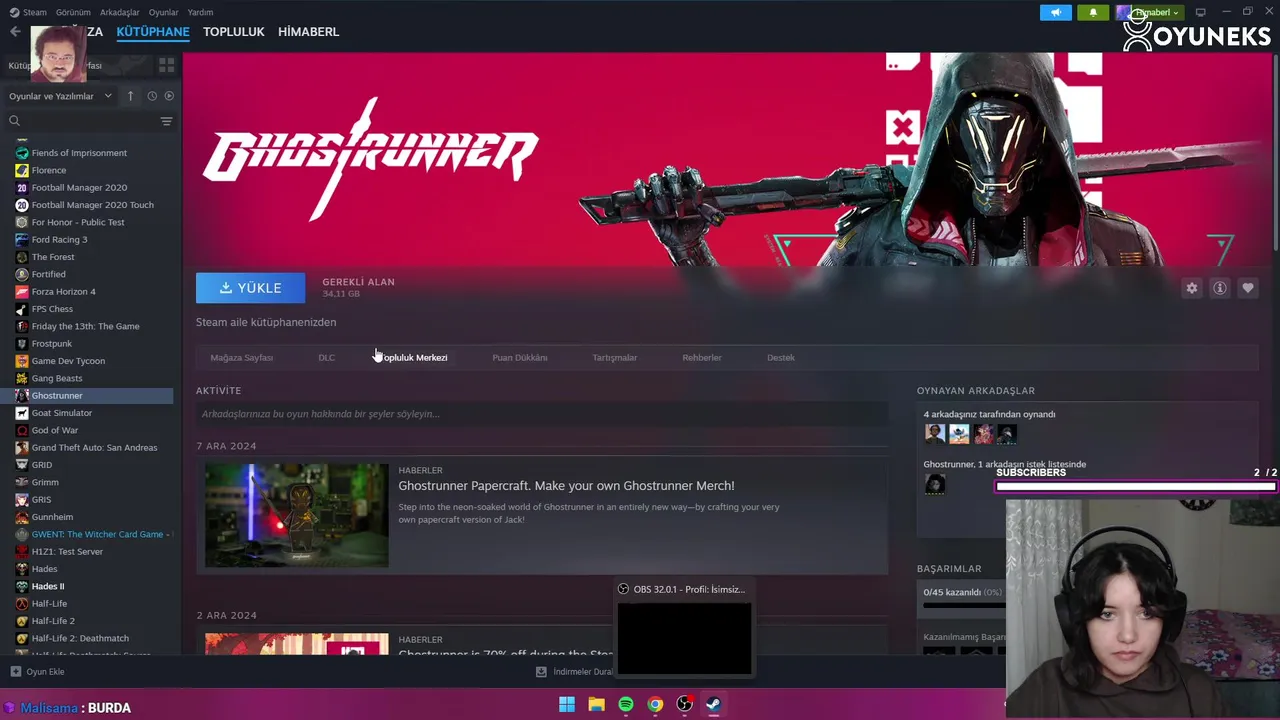Click the library search magnifier icon
This screenshot has width=1280, height=720.
(14, 121)
